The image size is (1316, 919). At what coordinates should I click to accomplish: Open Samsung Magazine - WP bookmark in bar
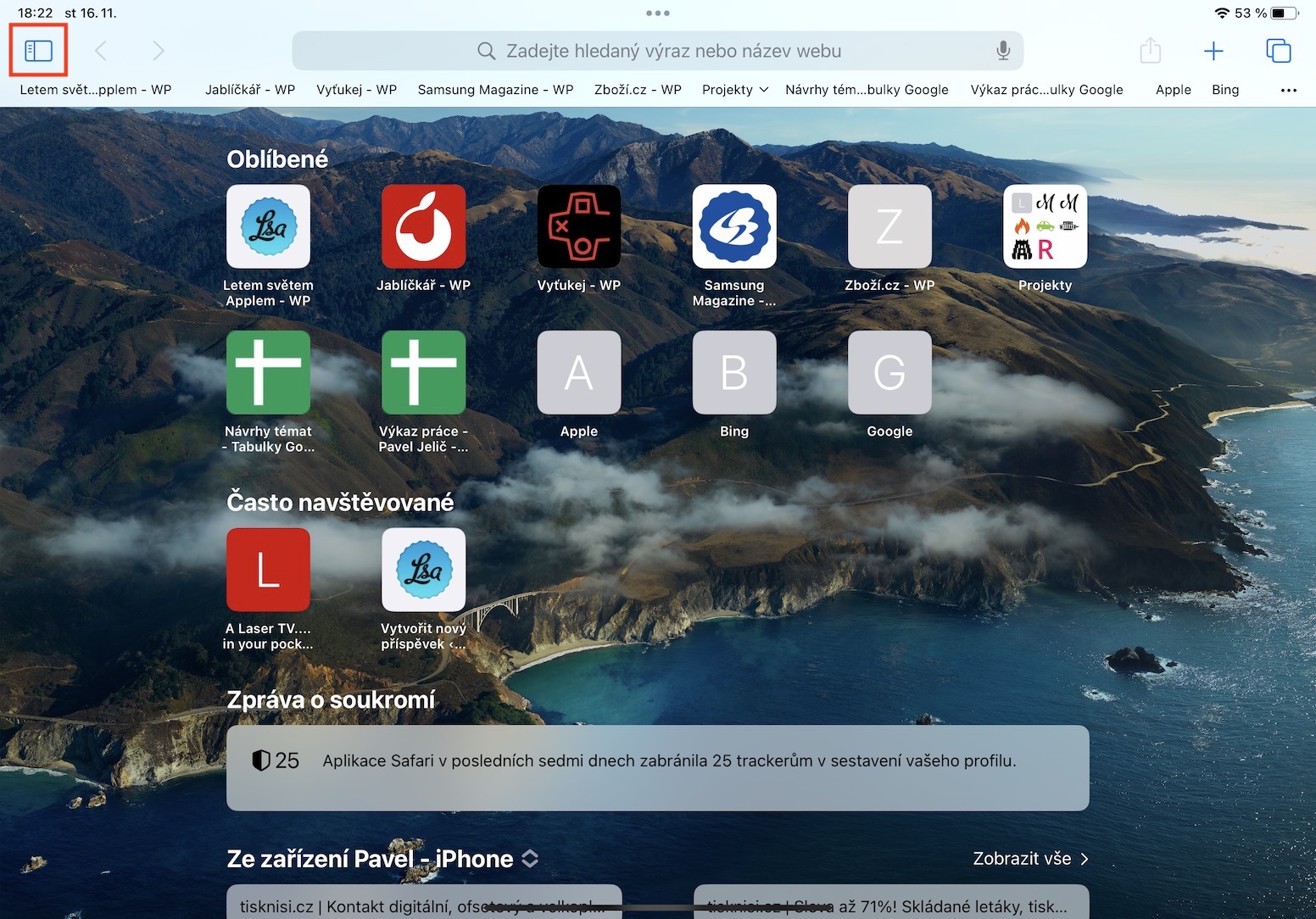pos(495,90)
